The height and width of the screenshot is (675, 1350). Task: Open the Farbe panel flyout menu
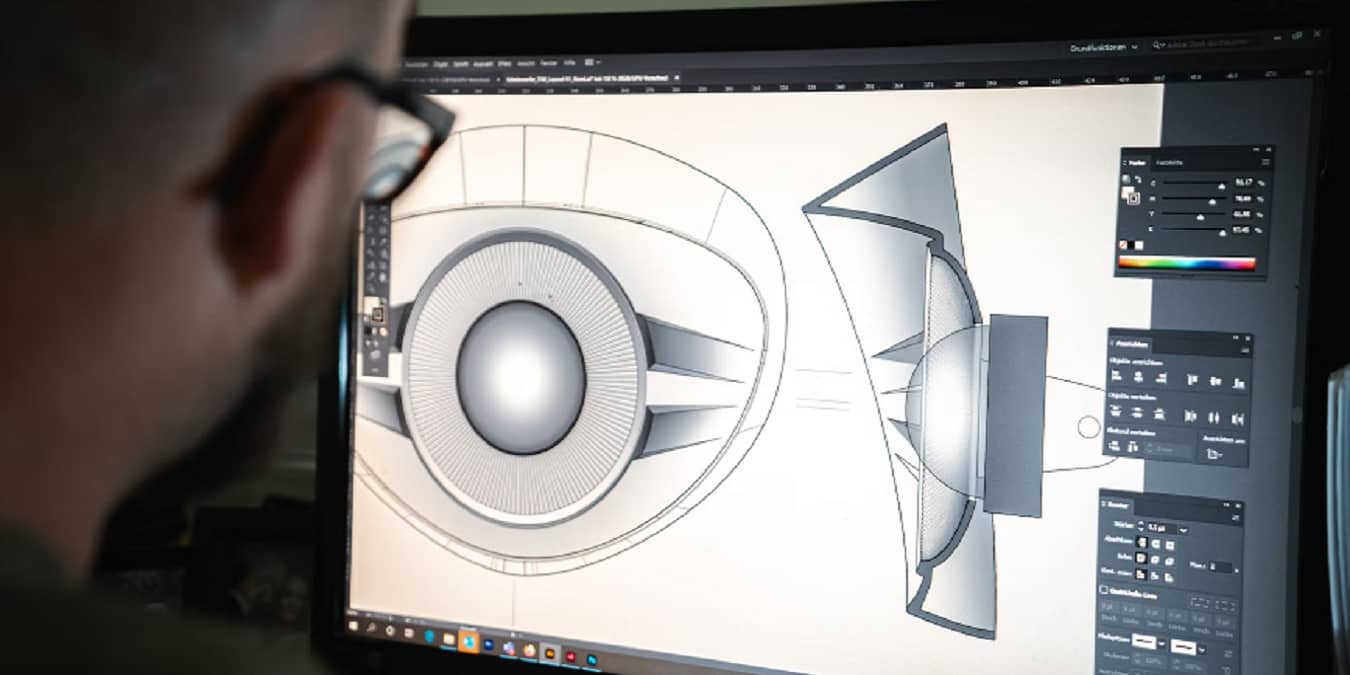click(x=1266, y=162)
